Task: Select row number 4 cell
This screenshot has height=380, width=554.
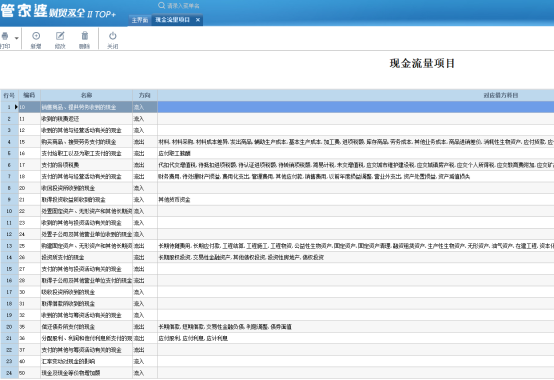Action: click(x=9, y=142)
